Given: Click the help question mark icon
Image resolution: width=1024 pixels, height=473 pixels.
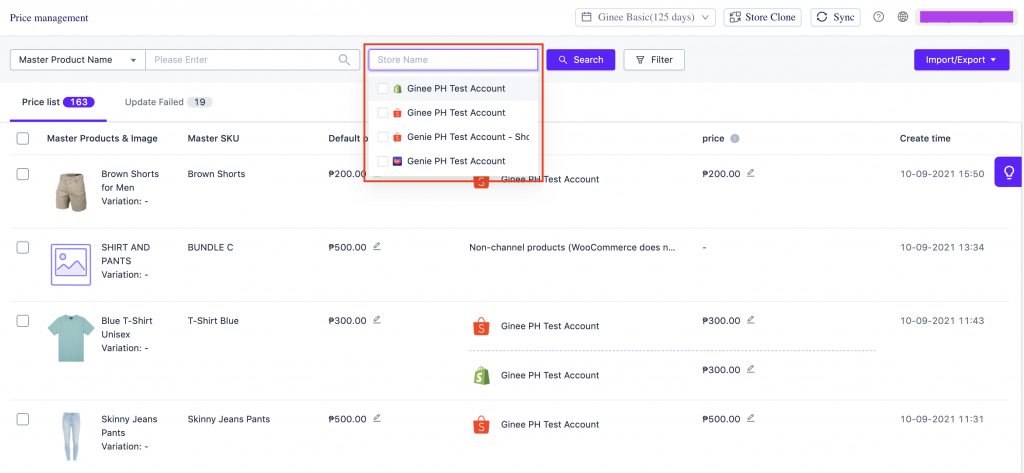Looking at the screenshot, I should pyautogui.click(x=878, y=18).
